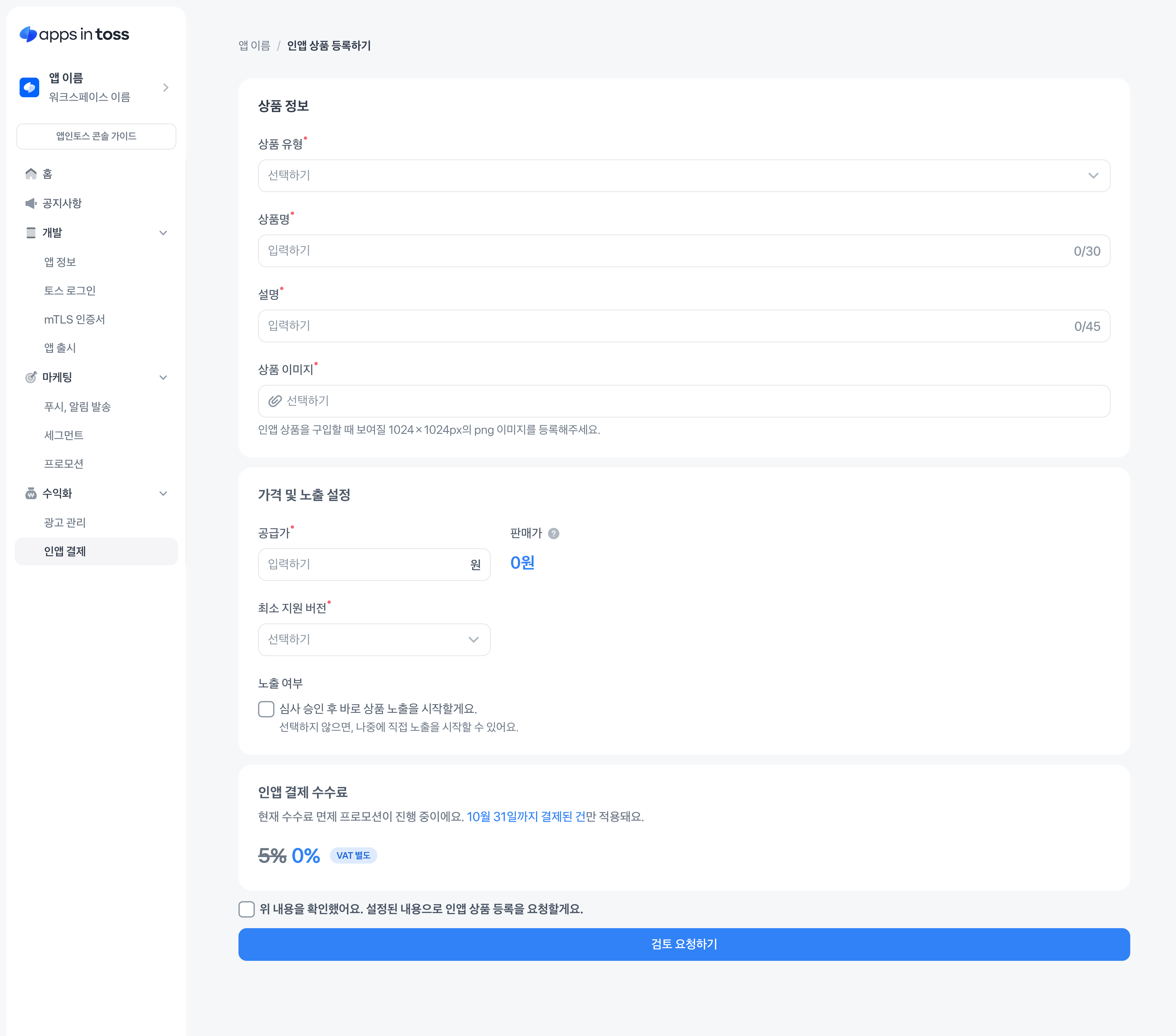Click the 마케팅 target icon

click(x=31, y=377)
